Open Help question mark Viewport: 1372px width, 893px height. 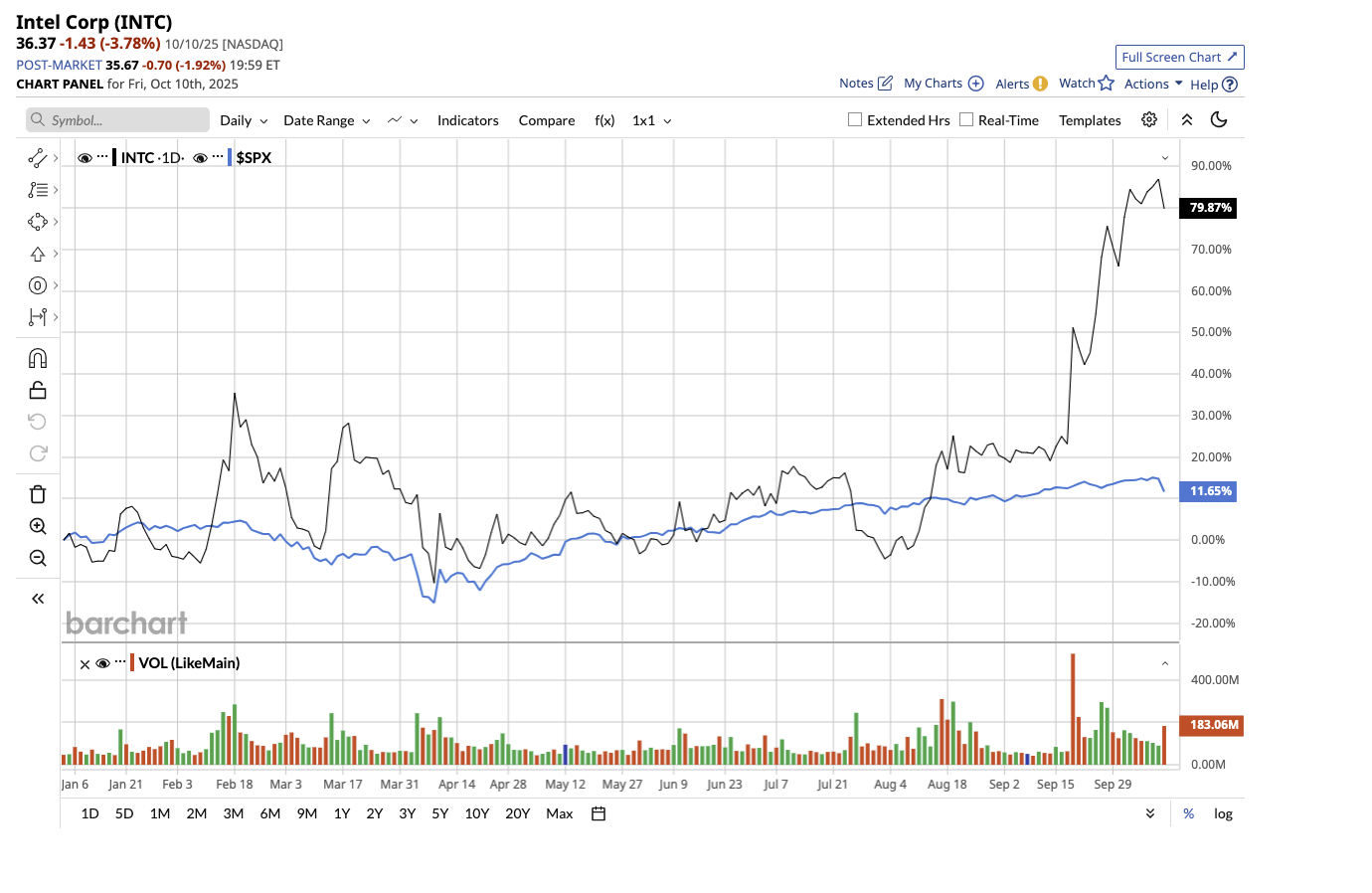(x=1214, y=85)
